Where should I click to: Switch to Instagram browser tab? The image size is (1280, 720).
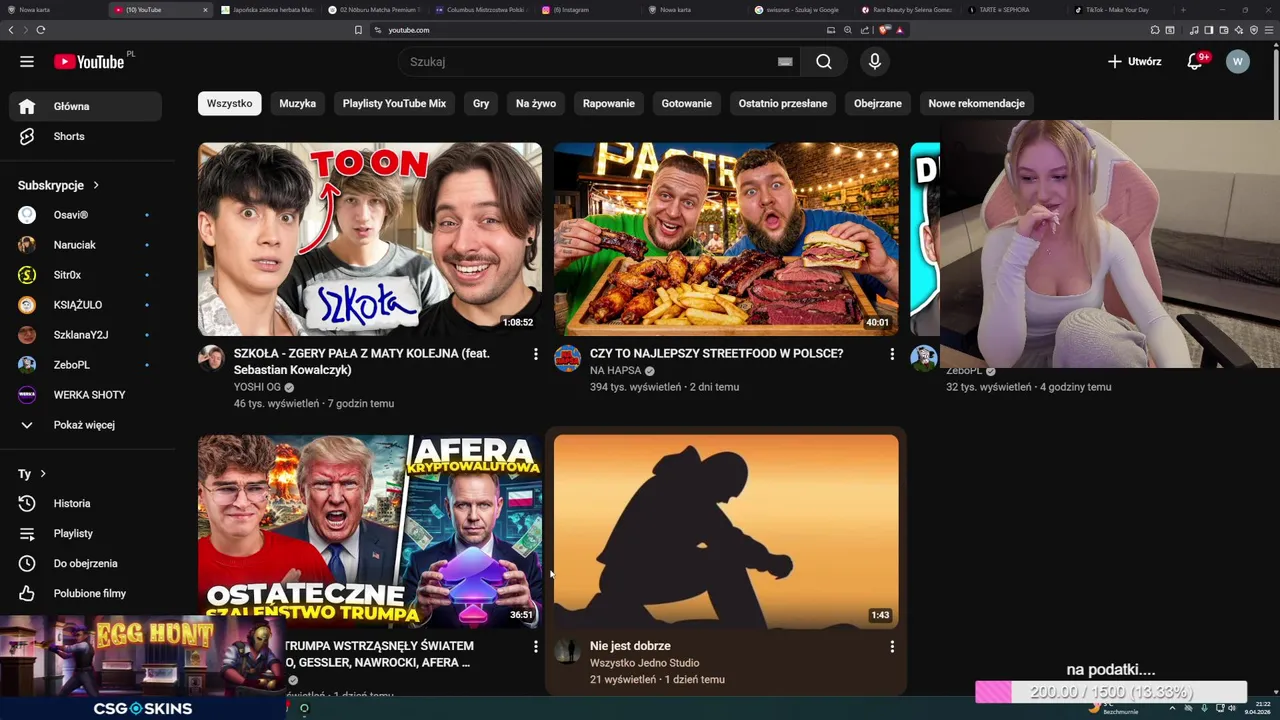[x=585, y=10]
